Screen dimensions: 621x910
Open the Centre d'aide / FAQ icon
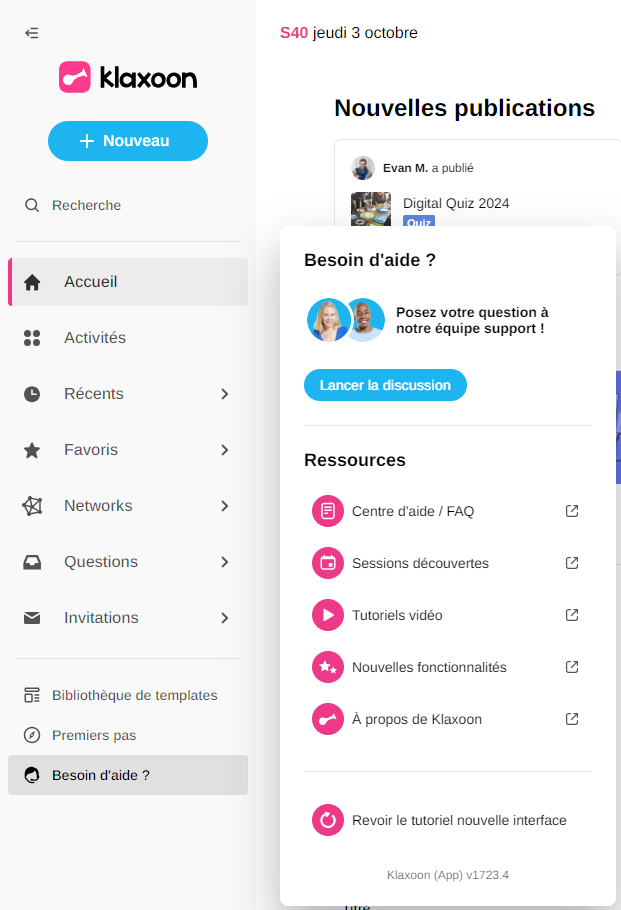pos(327,511)
